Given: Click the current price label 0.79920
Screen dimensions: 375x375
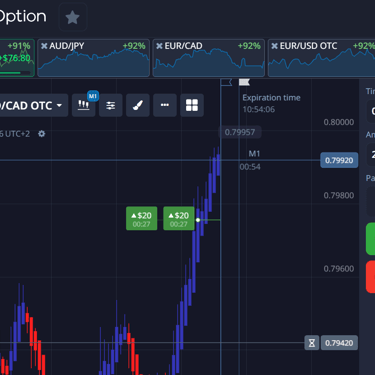Looking at the screenshot, I should pos(339,160).
